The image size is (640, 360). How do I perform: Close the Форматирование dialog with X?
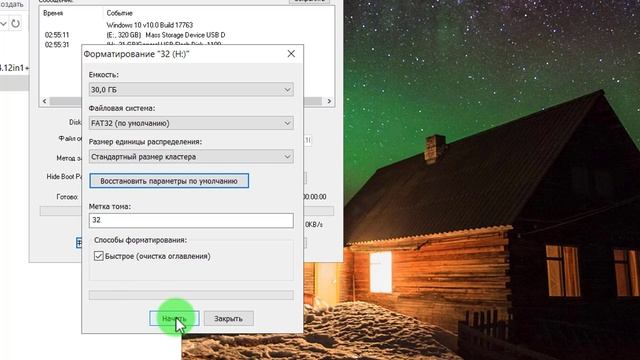pos(291,54)
